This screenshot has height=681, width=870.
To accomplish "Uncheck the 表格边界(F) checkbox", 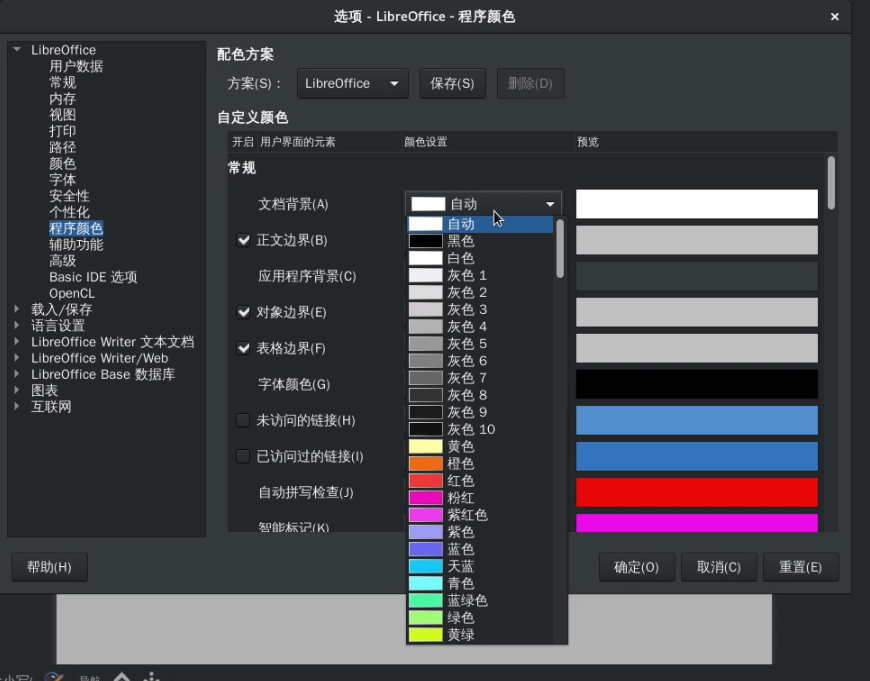I will tap(243, 349).
